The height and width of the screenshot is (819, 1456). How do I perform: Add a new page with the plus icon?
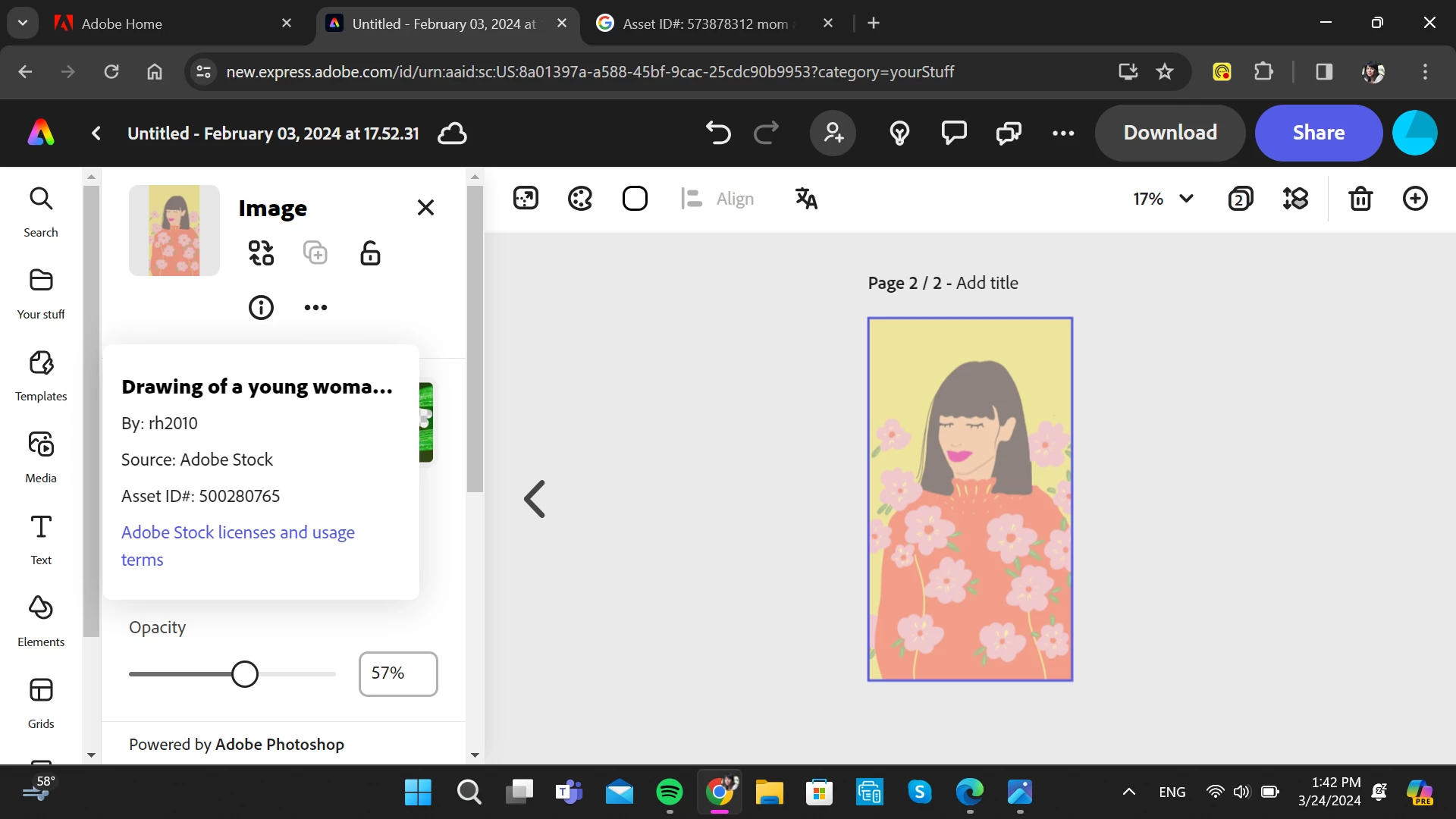coord(1415,199)
